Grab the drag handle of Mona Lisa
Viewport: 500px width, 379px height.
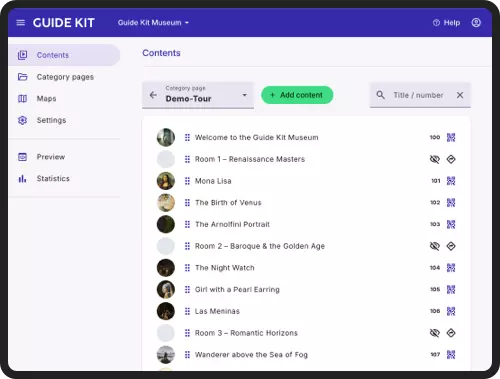tap(187, 181)
